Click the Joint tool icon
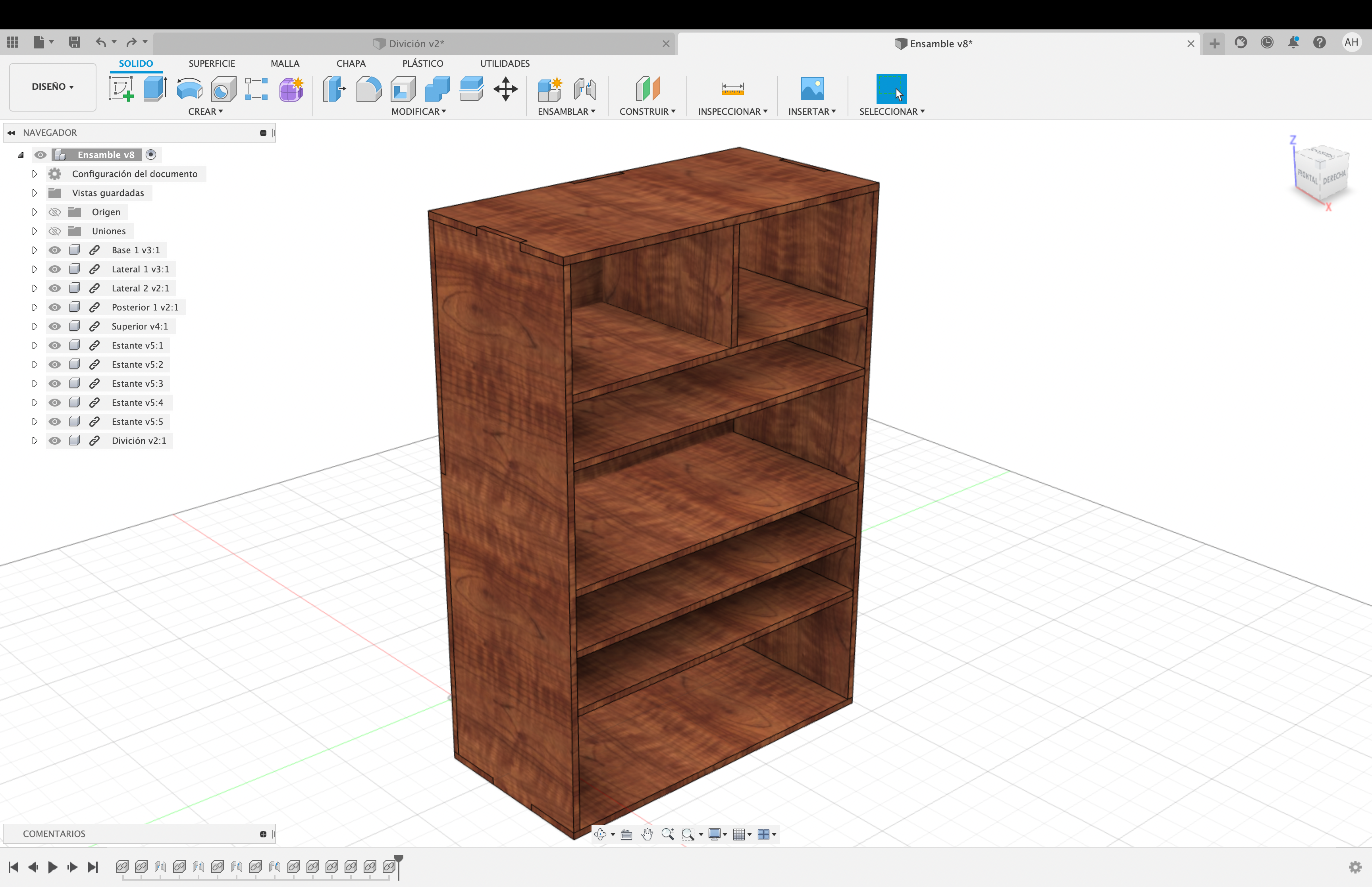This screenshot has height=887, width=1372. [585, 89]
